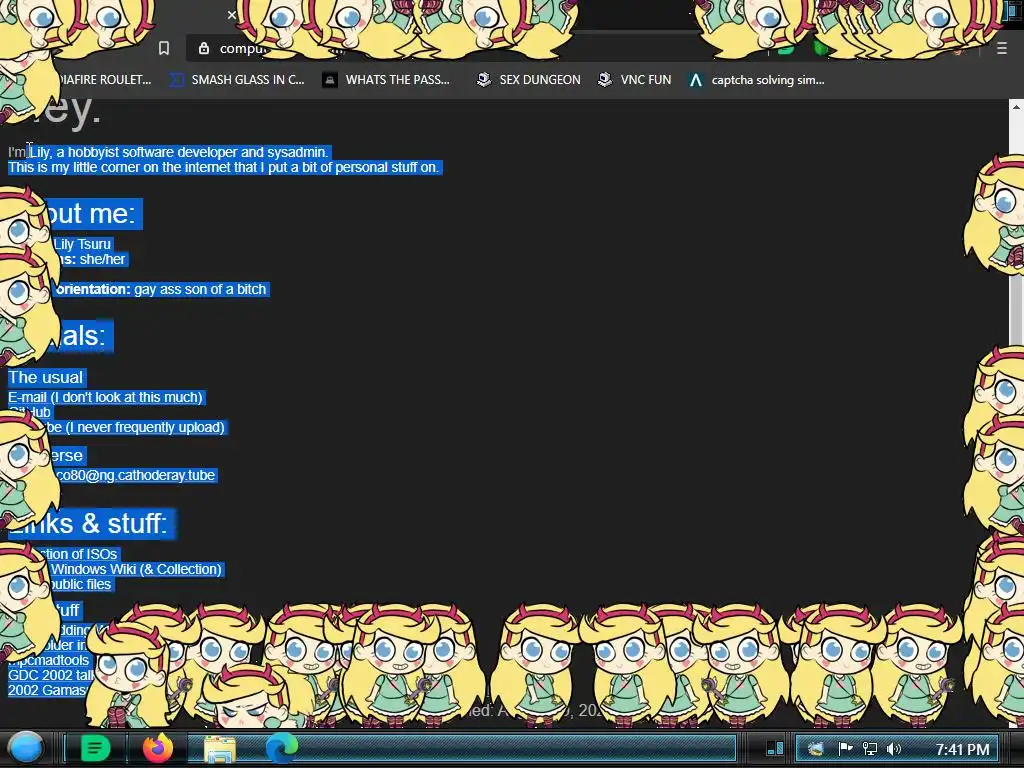Open the 'VNC FUN' bookmark

(635, 80)
